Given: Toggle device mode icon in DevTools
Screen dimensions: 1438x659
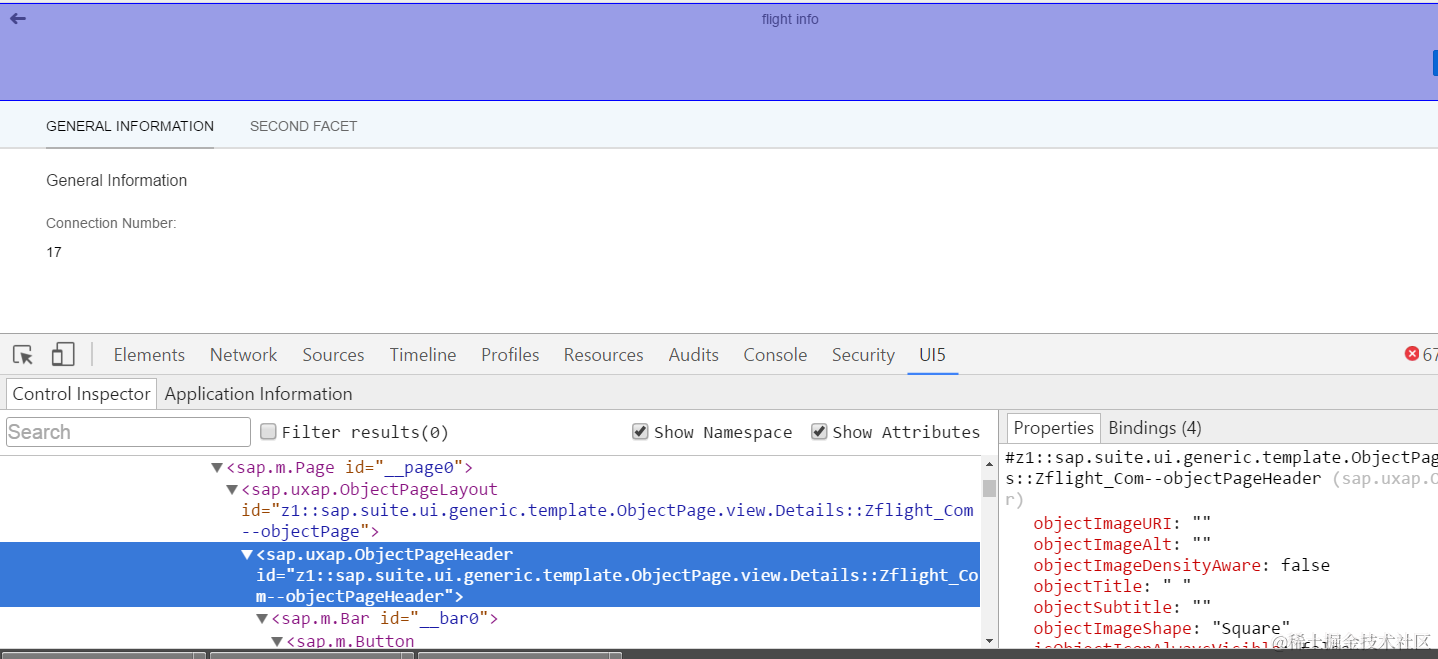Looking at the screenshot, I should (63, 354).
